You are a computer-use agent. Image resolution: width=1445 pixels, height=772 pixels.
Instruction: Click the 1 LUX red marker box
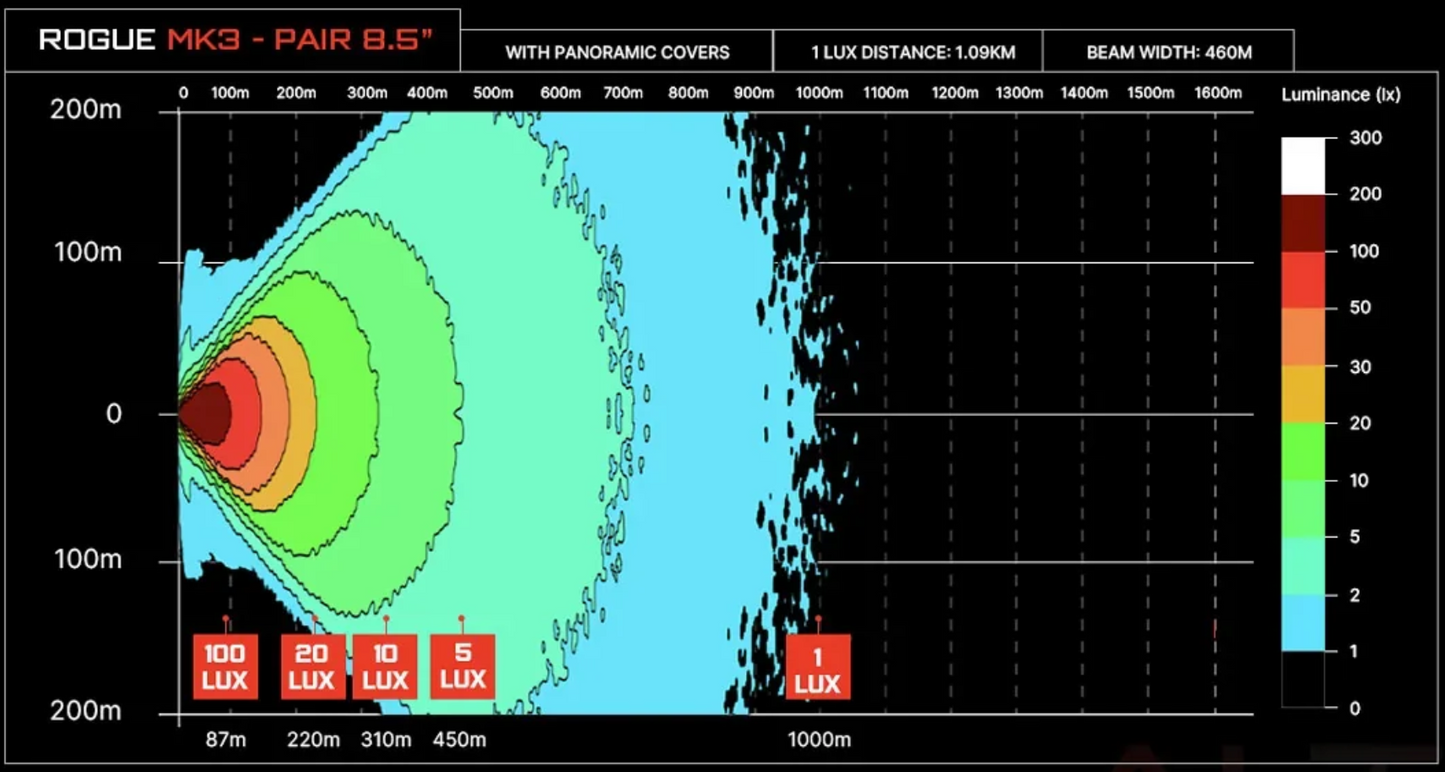818,667
